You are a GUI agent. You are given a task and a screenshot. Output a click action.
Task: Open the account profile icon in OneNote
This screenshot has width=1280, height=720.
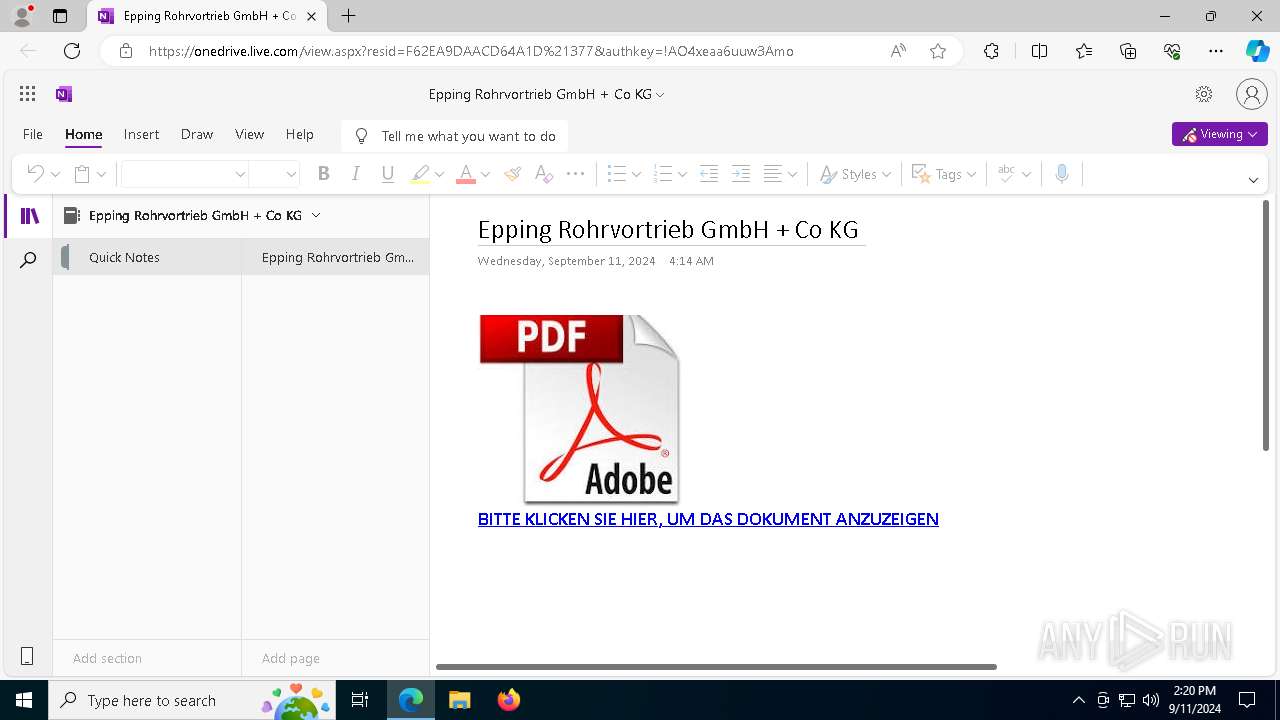click(1252, 94)
